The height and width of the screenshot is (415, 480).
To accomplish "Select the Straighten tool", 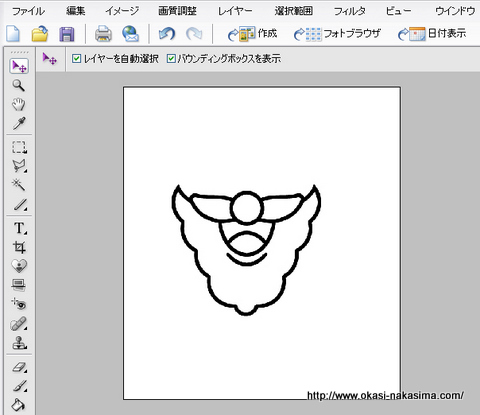I will (x=19, y=285).
